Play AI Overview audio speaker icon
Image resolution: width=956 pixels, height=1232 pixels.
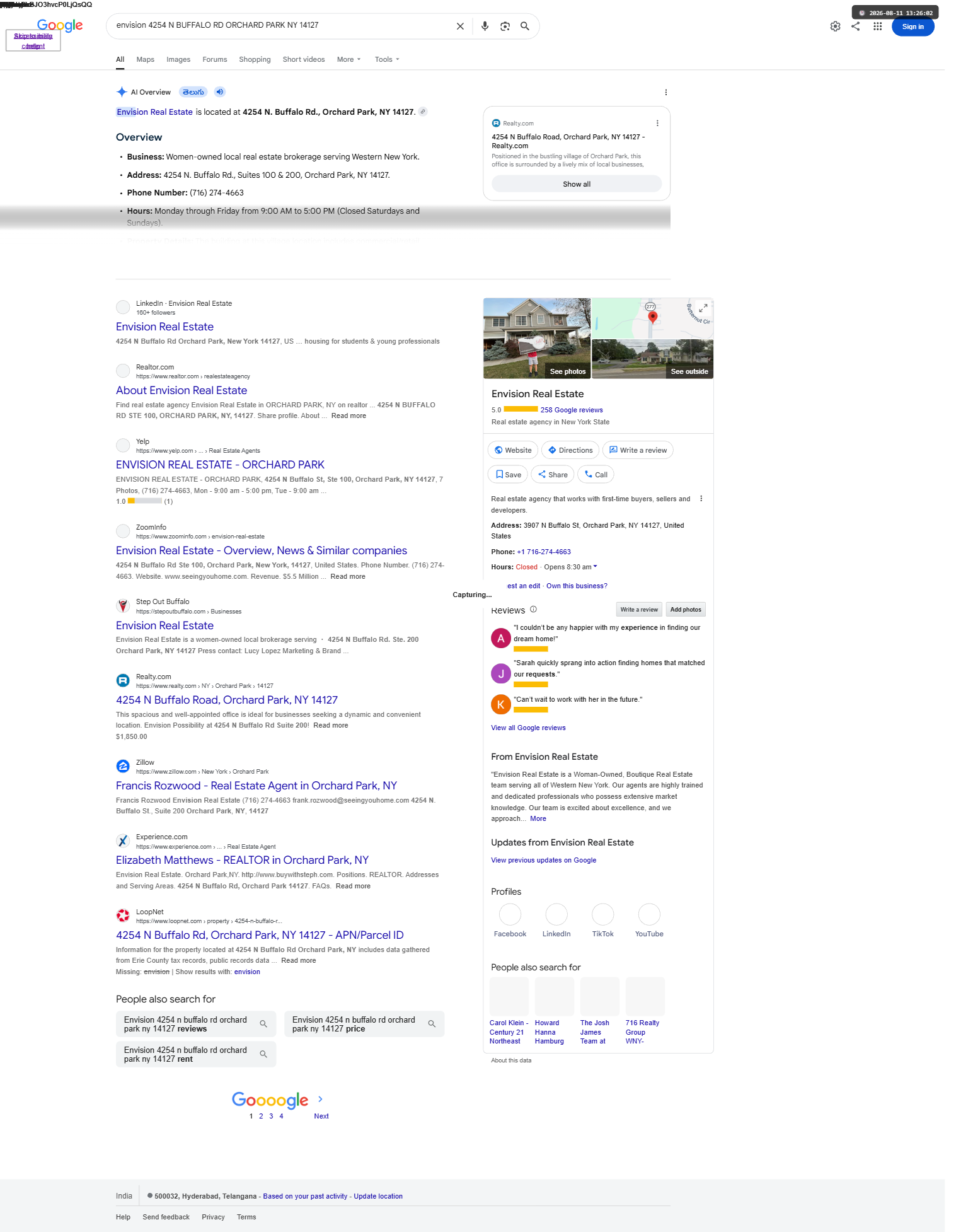coord(220,92)
